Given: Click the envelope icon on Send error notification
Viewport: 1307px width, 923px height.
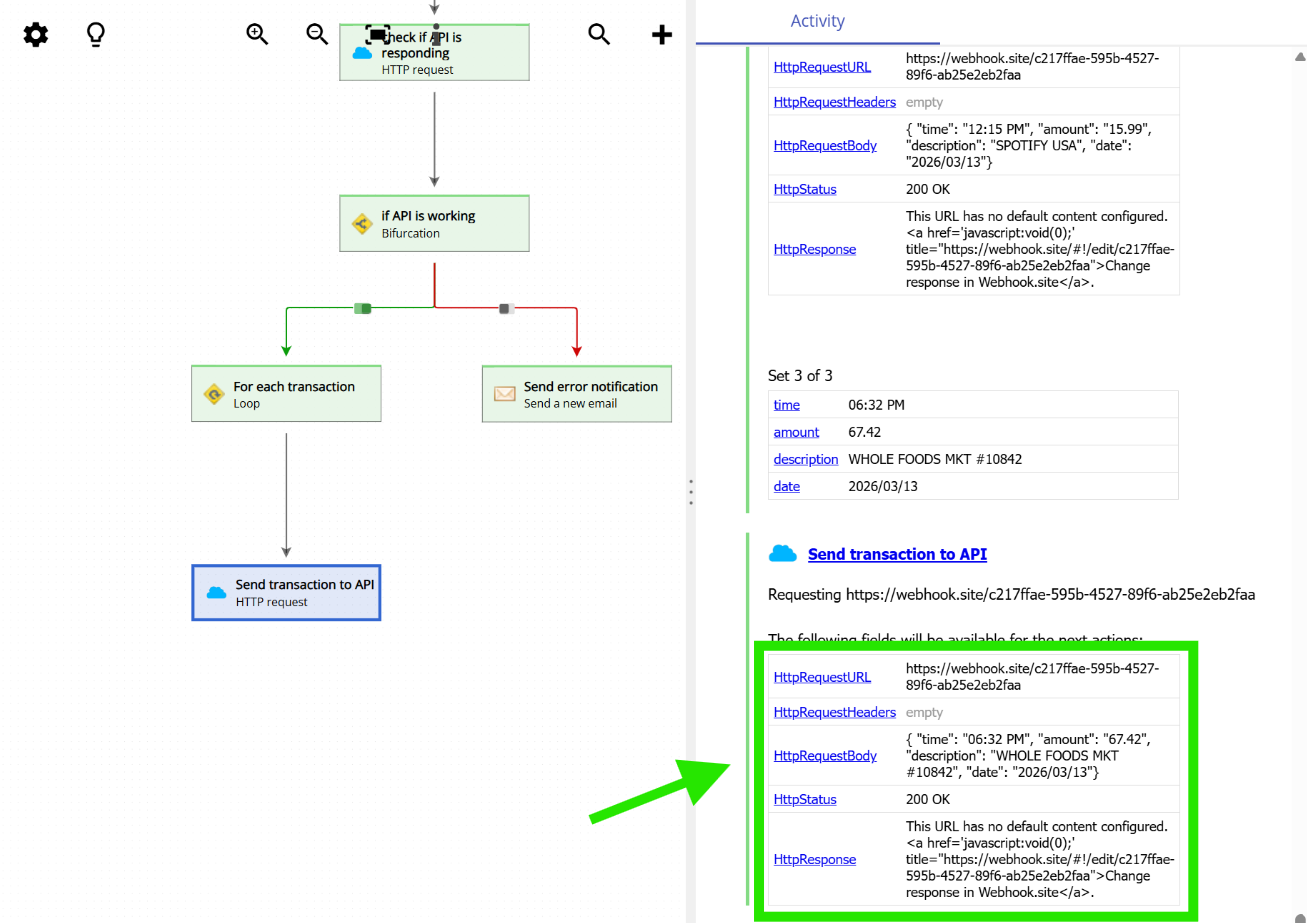Looking at the screenshot, I should 505,394.
